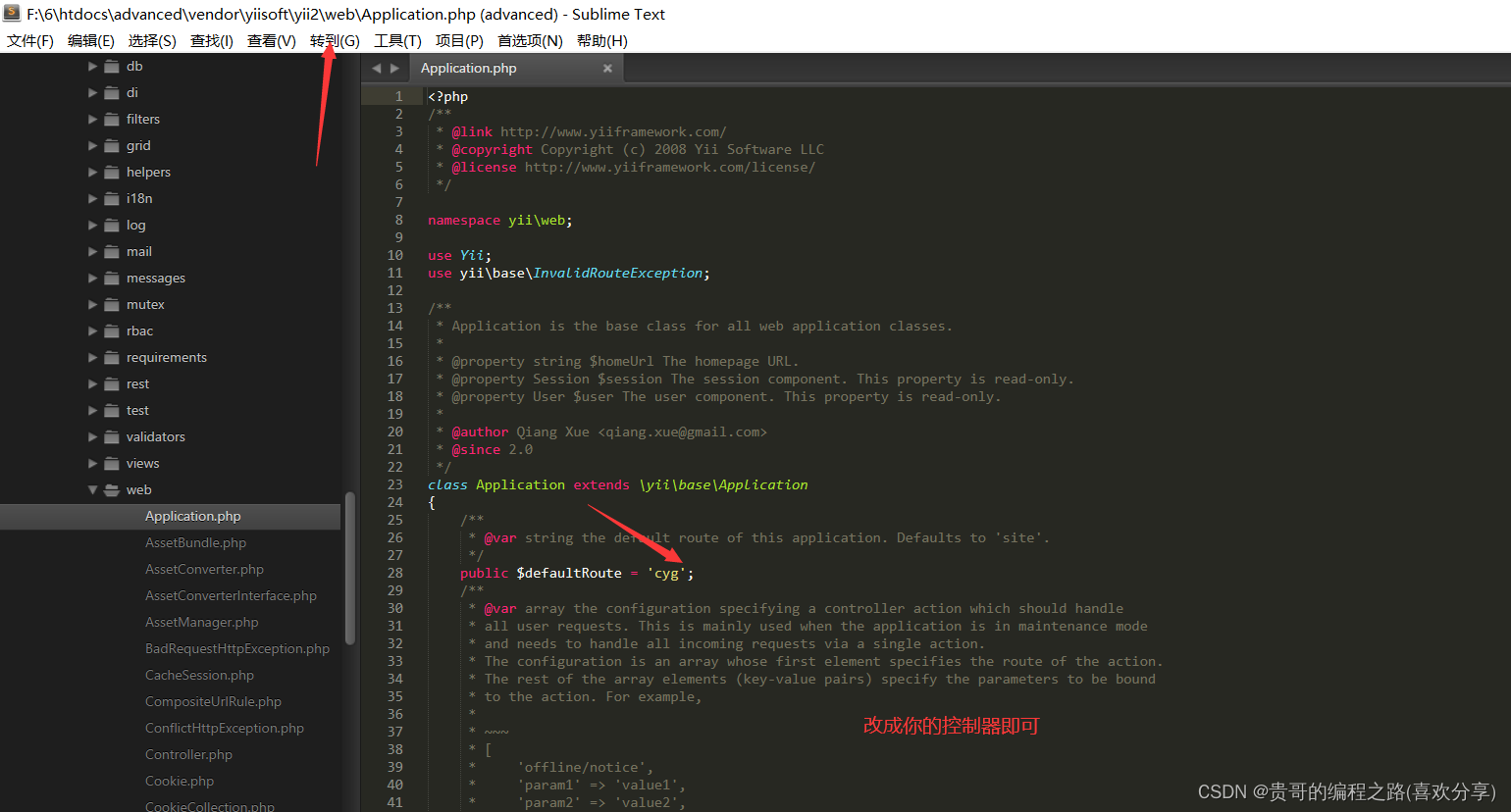
Task: Click the yiiframework.com link on line 3
Action: click(613, 131)
